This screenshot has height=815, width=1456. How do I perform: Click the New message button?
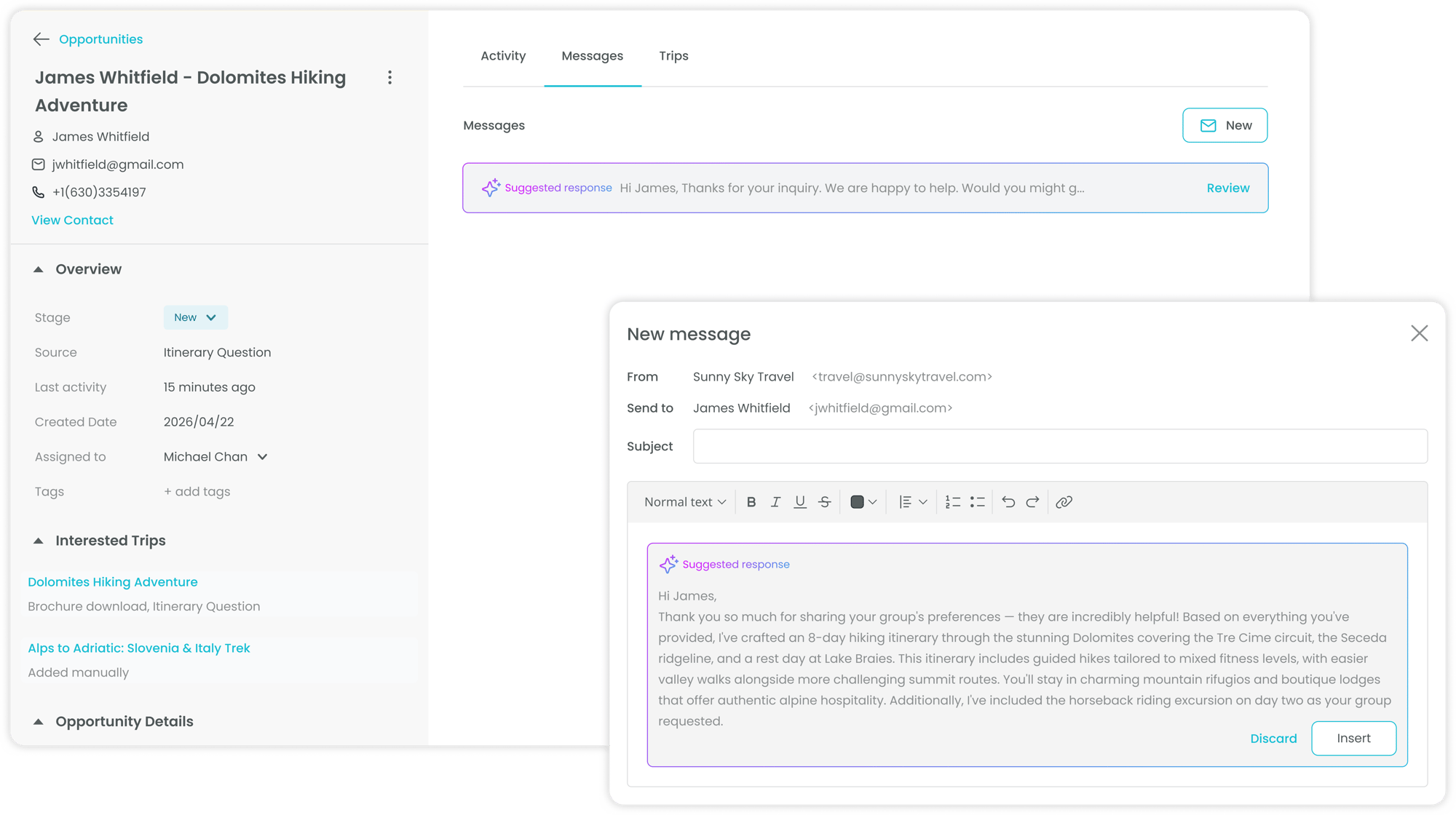click(x=1224, y=125)
